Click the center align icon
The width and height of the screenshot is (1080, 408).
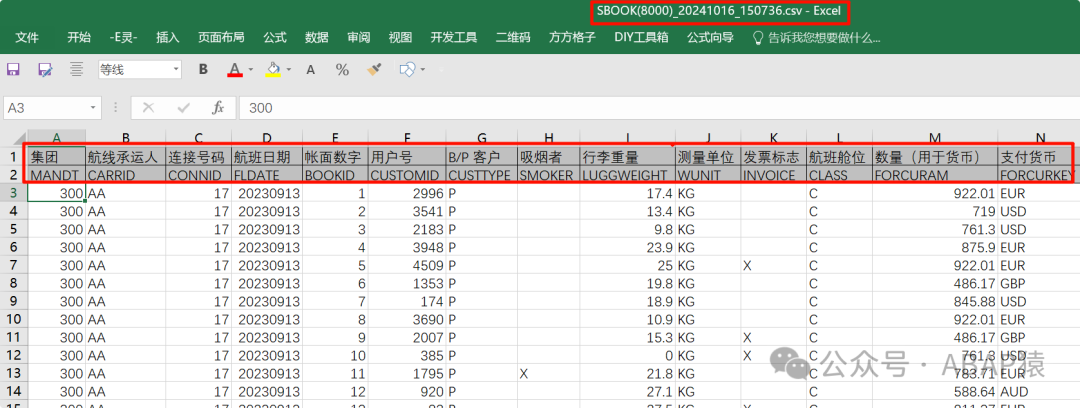click(77, 69)
